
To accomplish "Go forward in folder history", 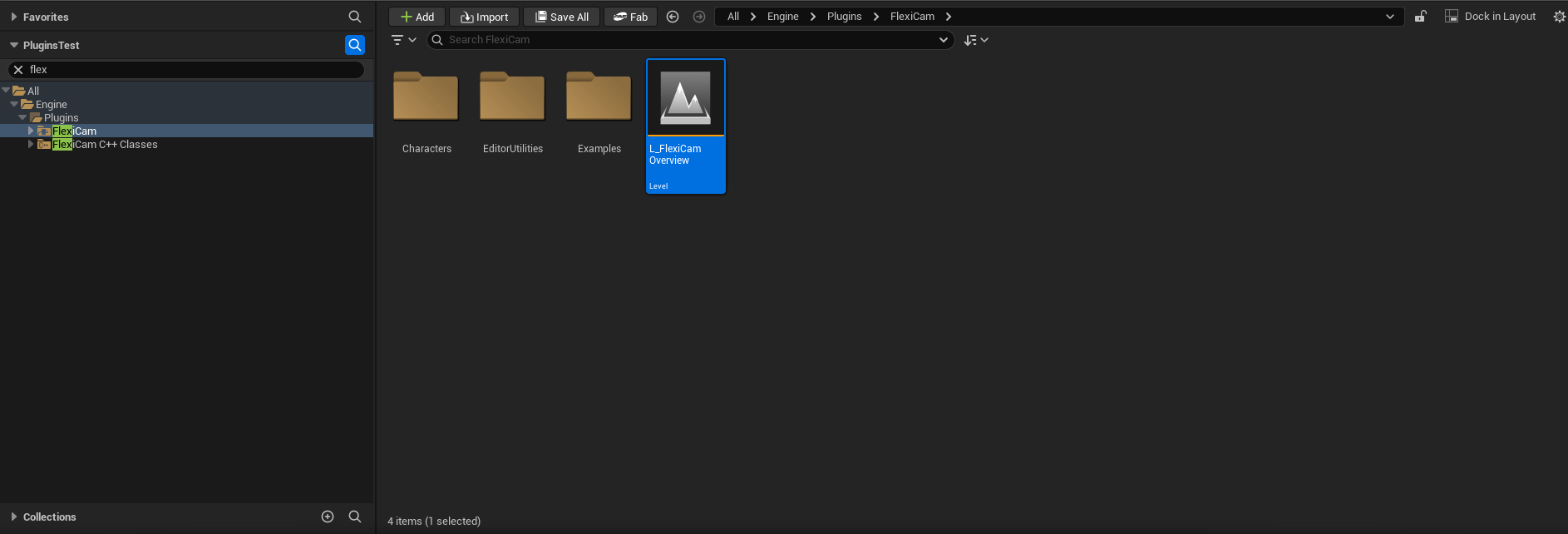I will pos(699,17).
